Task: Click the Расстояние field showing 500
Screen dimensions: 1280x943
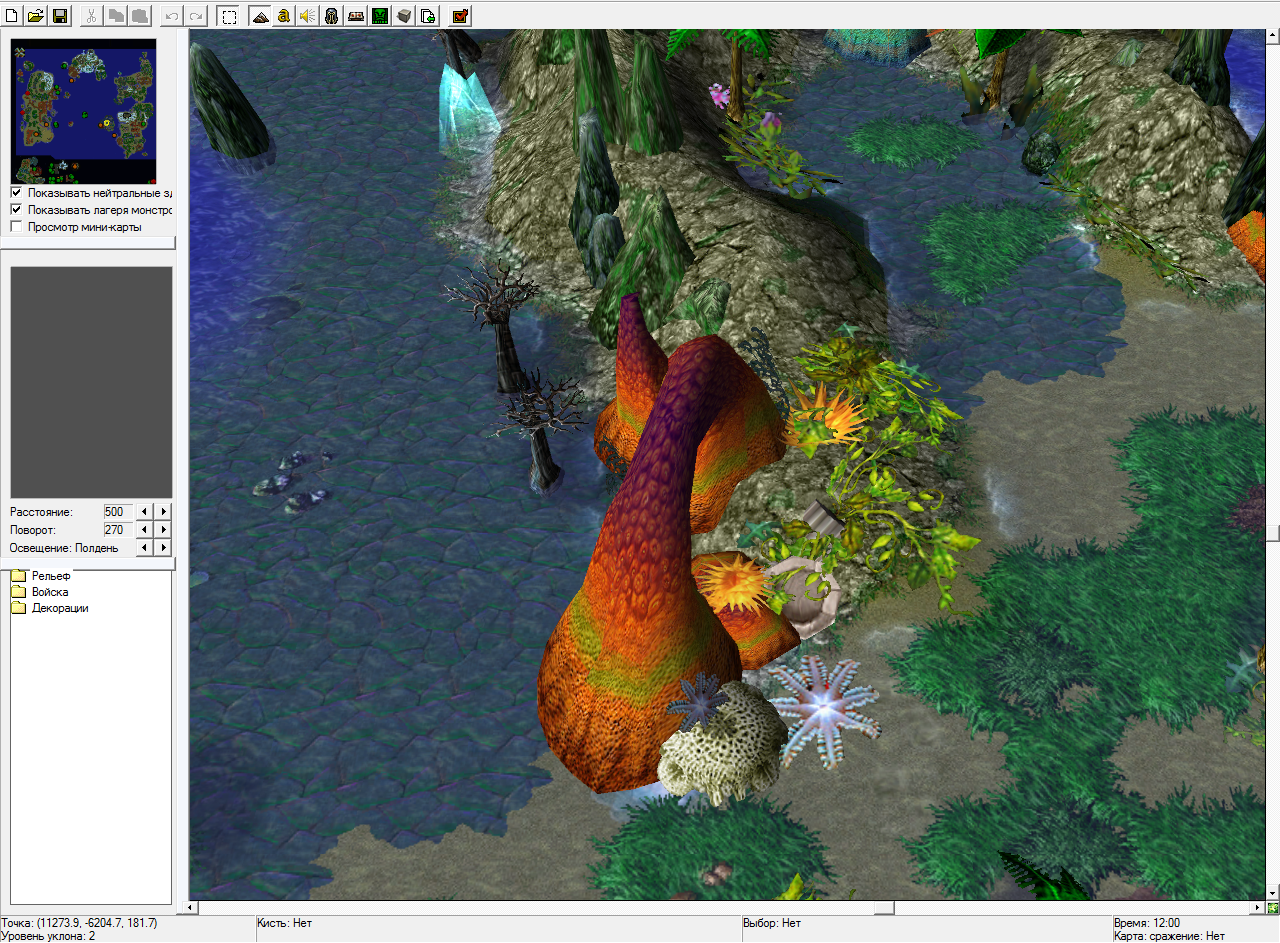Action: 117,512
